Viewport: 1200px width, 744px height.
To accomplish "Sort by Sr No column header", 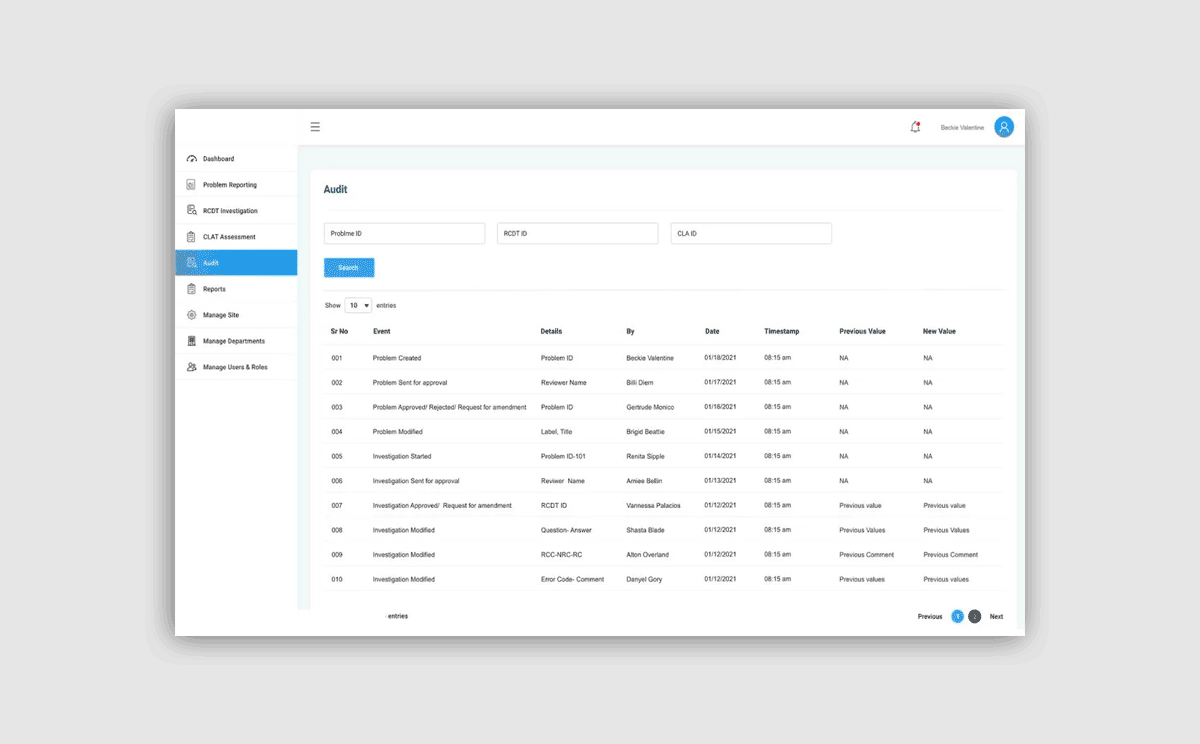I will click(340, 331).
